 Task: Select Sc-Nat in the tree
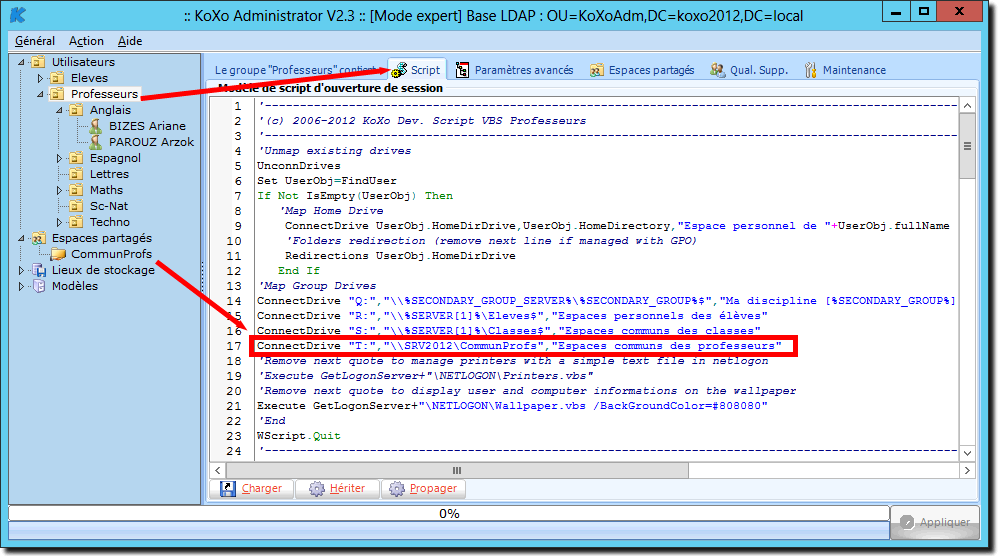(109, 205)
